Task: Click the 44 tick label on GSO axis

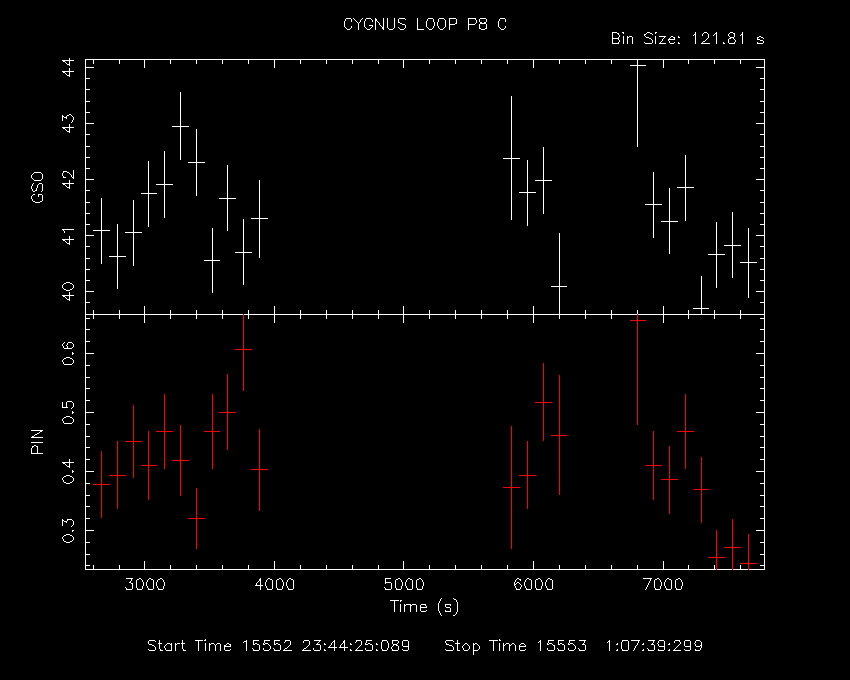Action: [68, 68]
